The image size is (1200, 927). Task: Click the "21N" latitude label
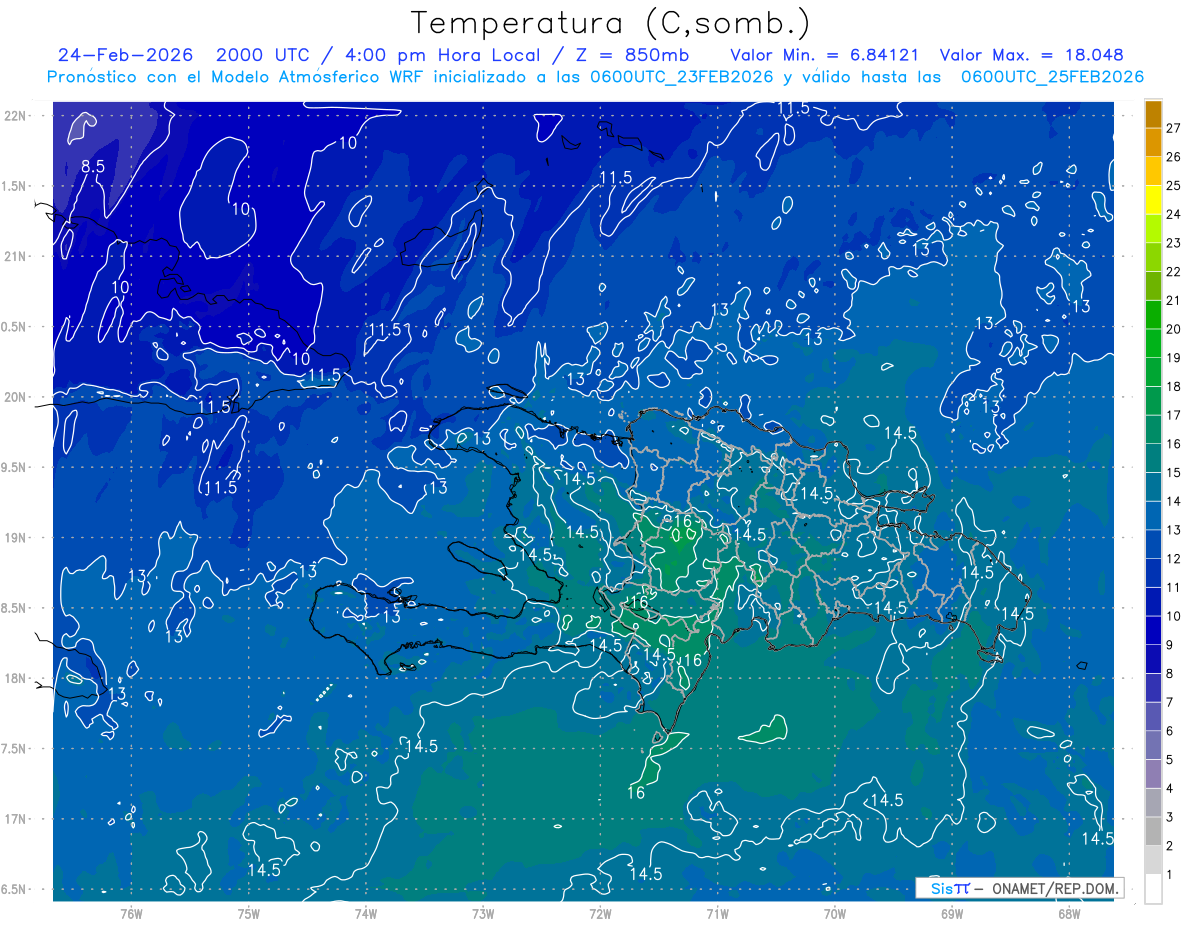coord(14,256)
